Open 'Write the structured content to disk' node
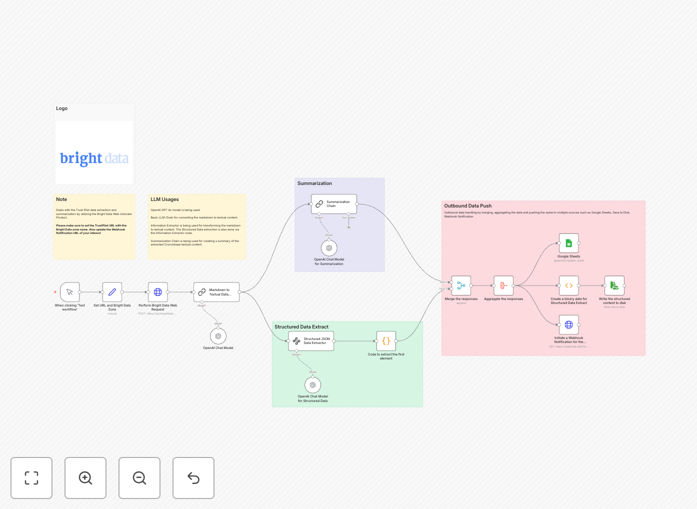Viewport: 697px width, 509px height. coord(614,285)
